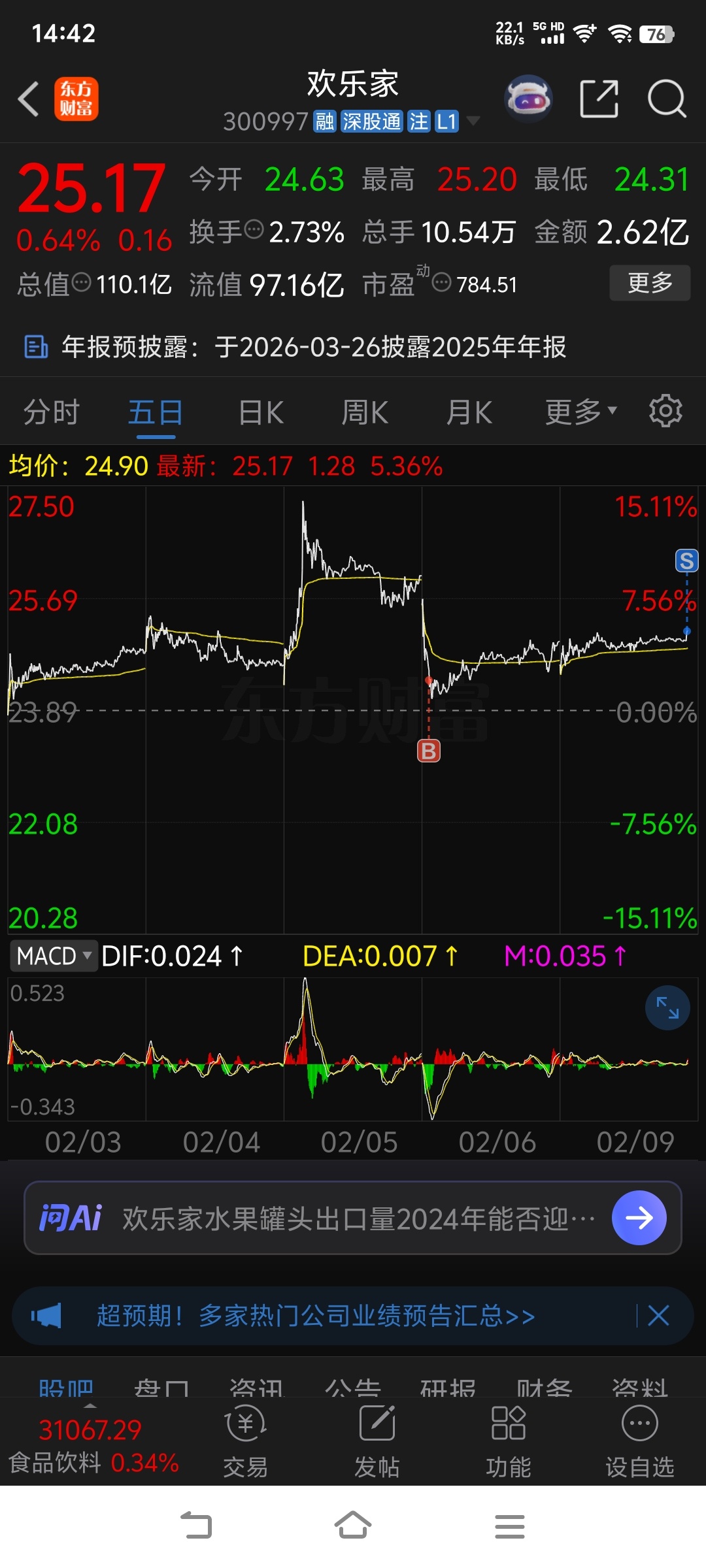The width and height of the screenshot is (706, 1568).
Task: Click the 更多 quote details button
Action: point(650,283)
